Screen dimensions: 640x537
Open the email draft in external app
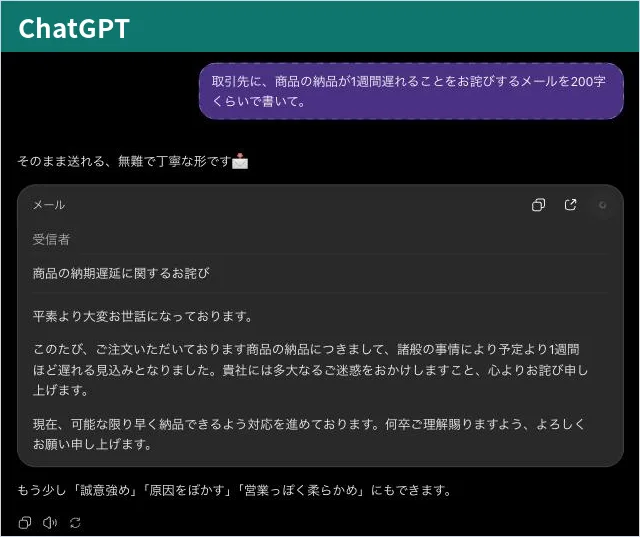coord(570,204)
